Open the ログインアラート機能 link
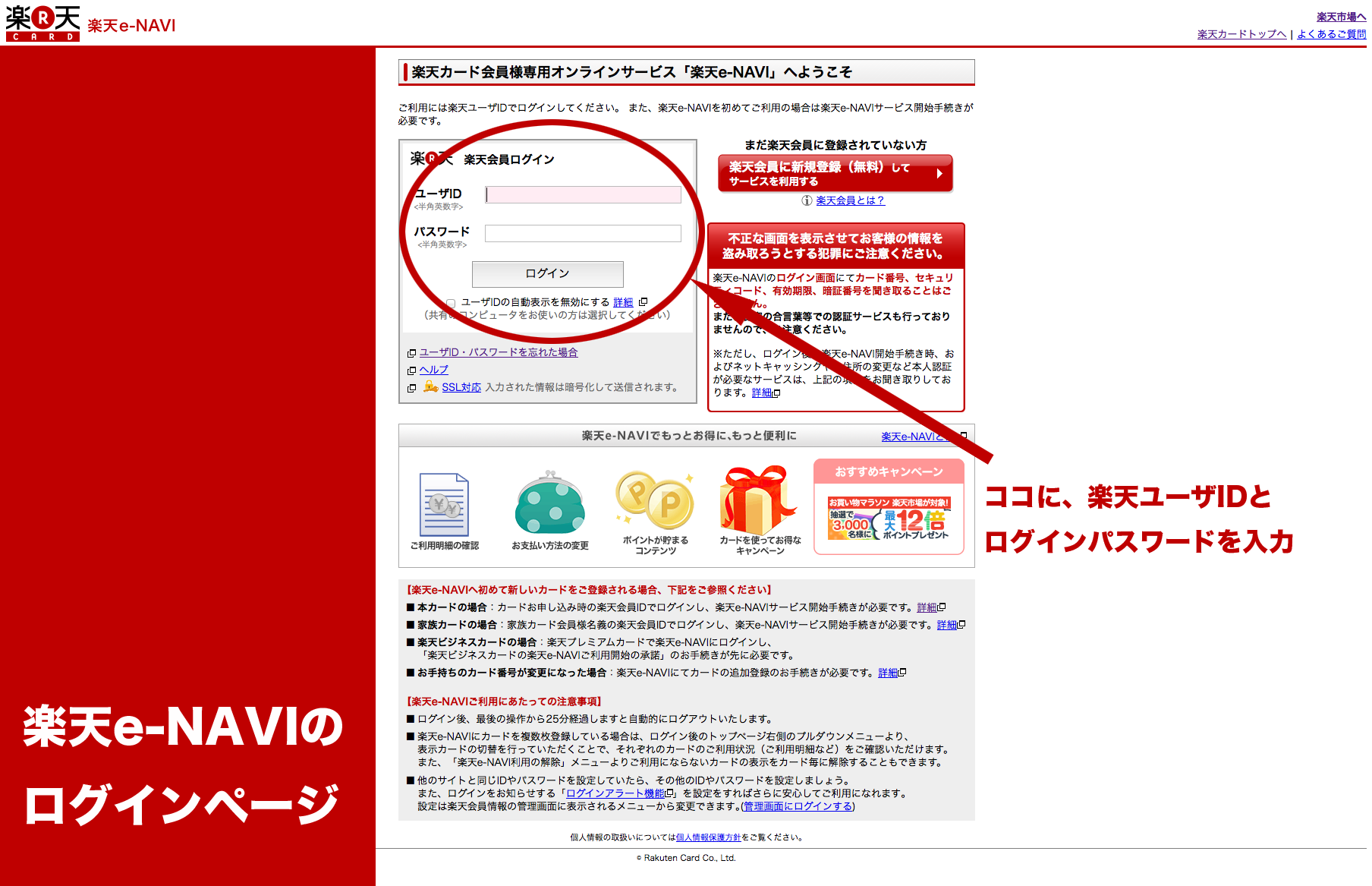 (615, 793)
